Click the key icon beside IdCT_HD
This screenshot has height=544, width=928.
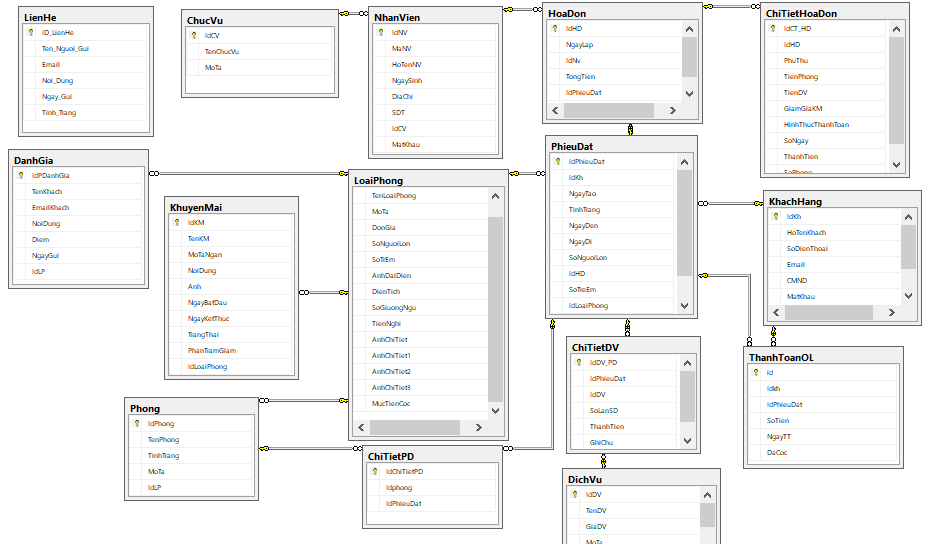772,28
